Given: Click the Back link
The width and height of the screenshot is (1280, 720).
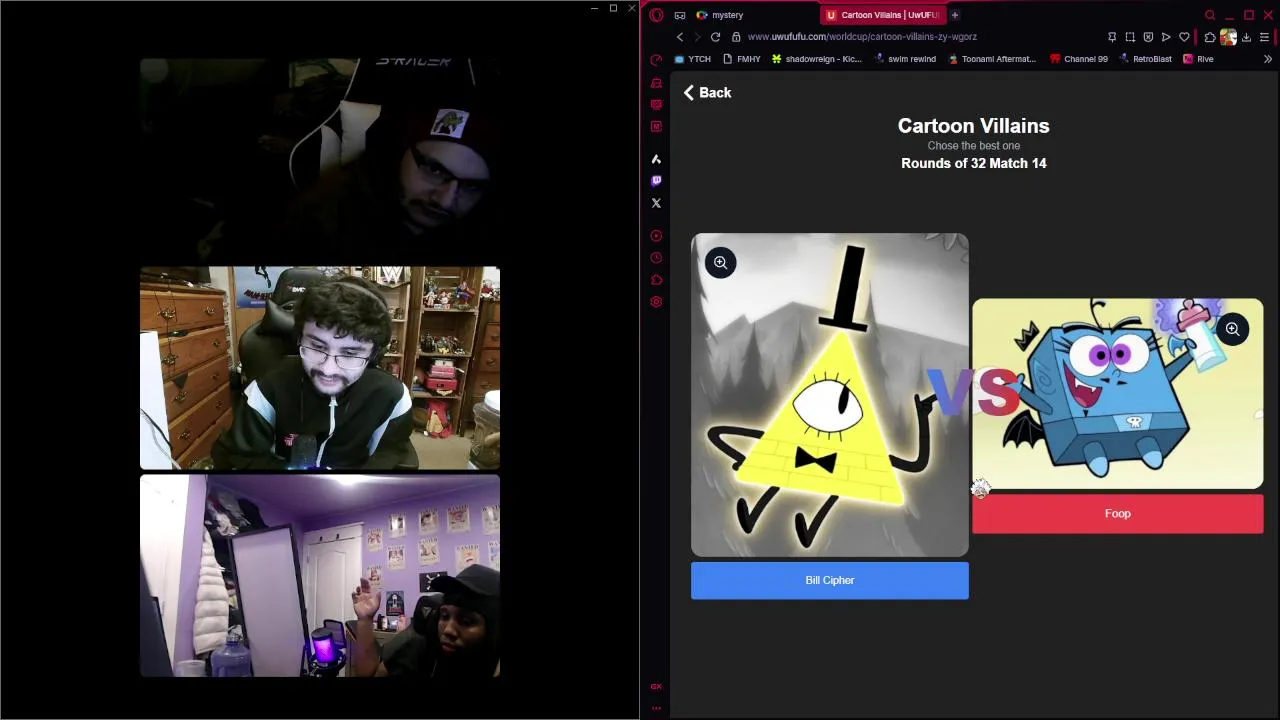Looking at the screenshot, I should click(x=707, y=92).
